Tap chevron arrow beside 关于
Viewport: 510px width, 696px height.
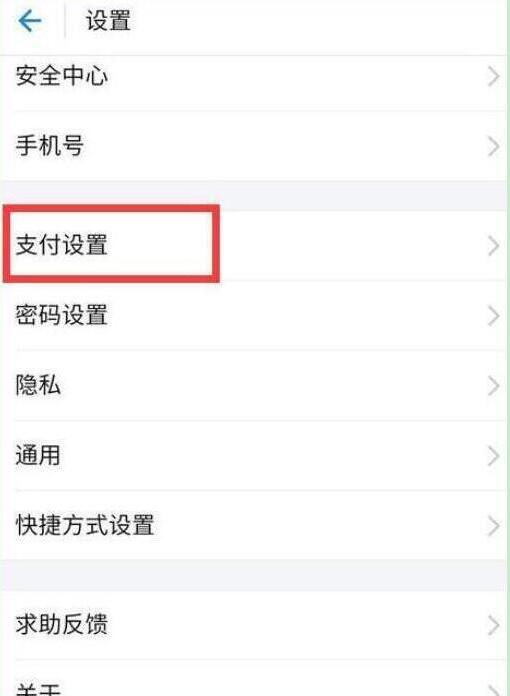(494, 688)
